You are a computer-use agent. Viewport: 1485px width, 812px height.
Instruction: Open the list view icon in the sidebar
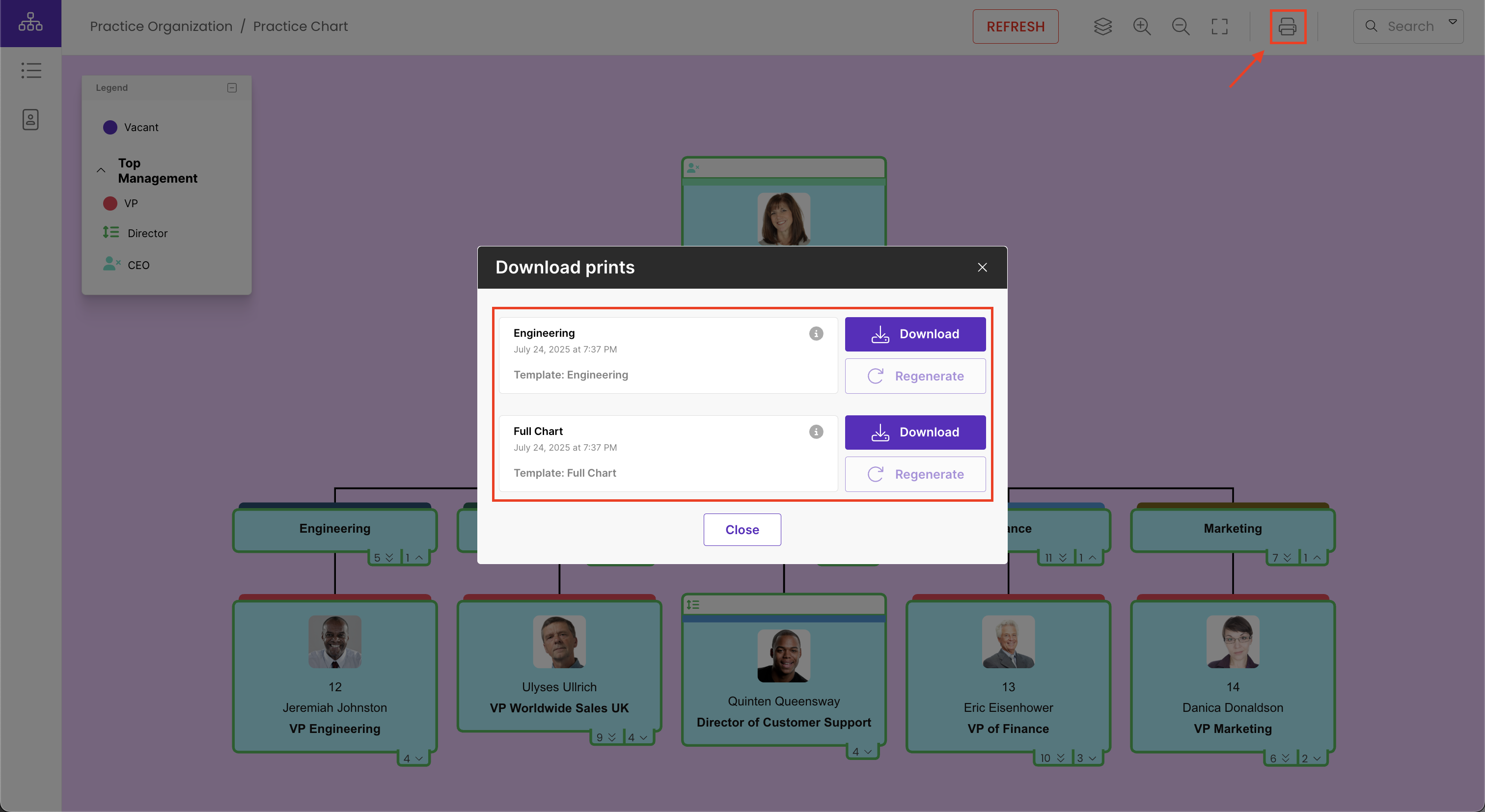click(x=30, y=70)
